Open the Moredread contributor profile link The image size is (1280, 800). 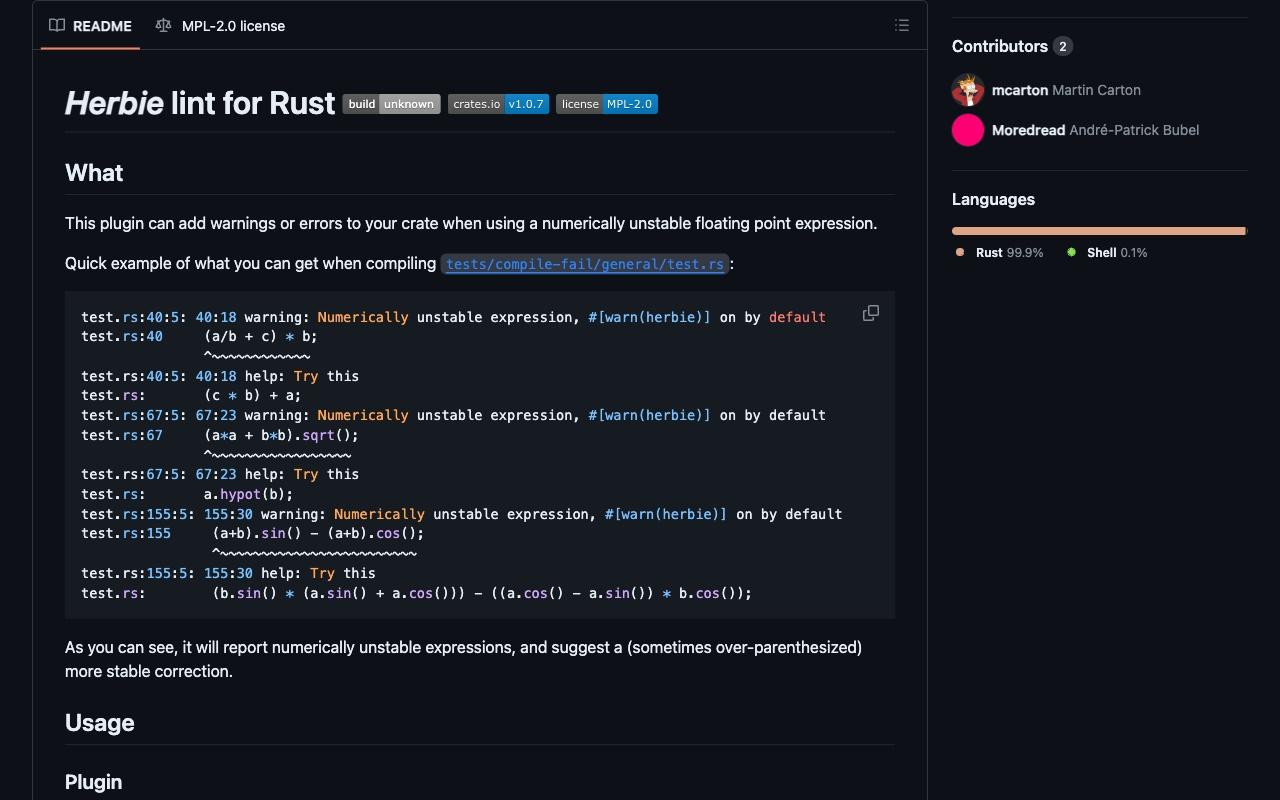(1028, 130)
